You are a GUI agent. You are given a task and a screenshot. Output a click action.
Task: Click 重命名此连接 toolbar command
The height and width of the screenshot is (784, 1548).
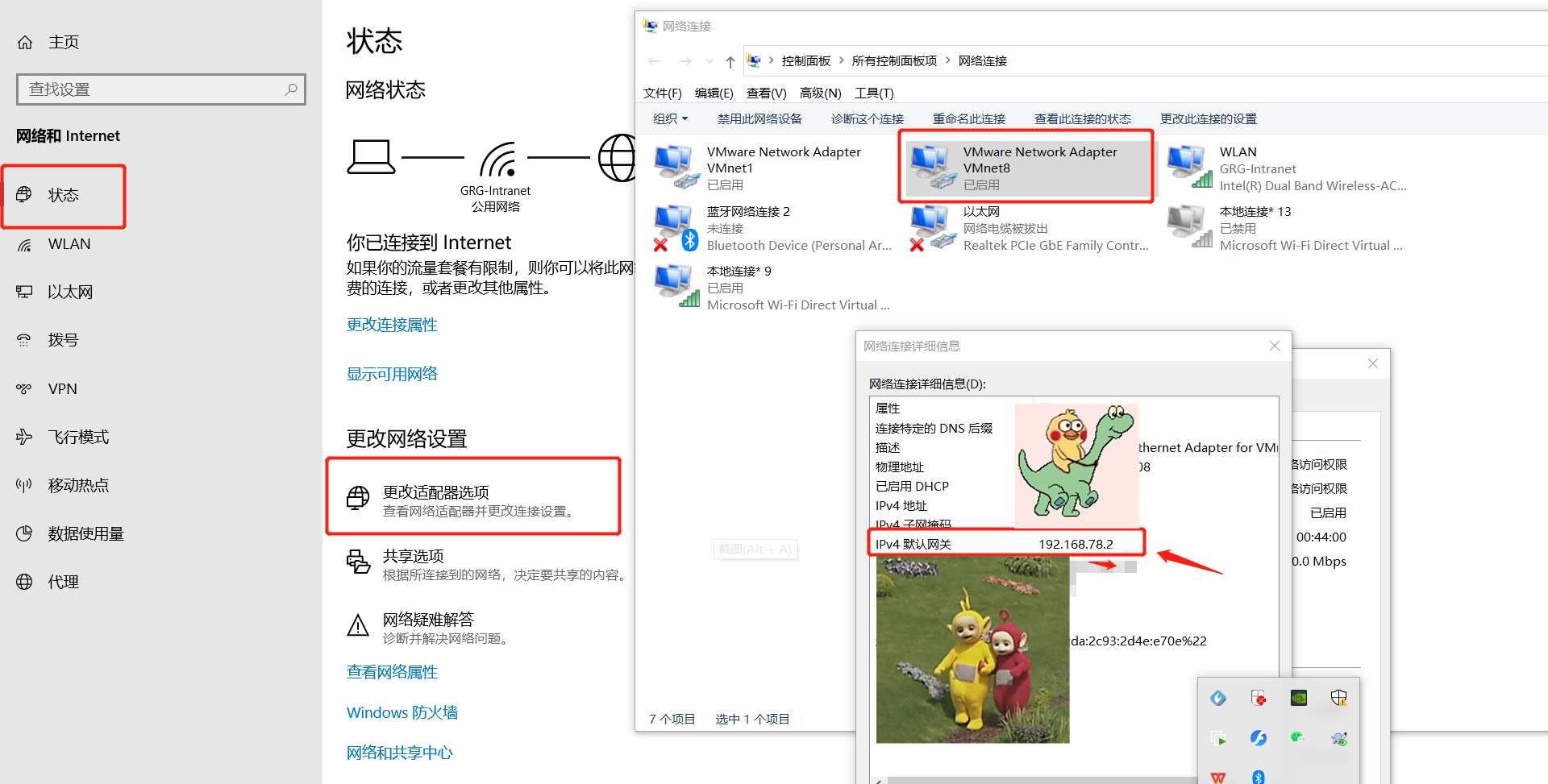coord(969,118)
